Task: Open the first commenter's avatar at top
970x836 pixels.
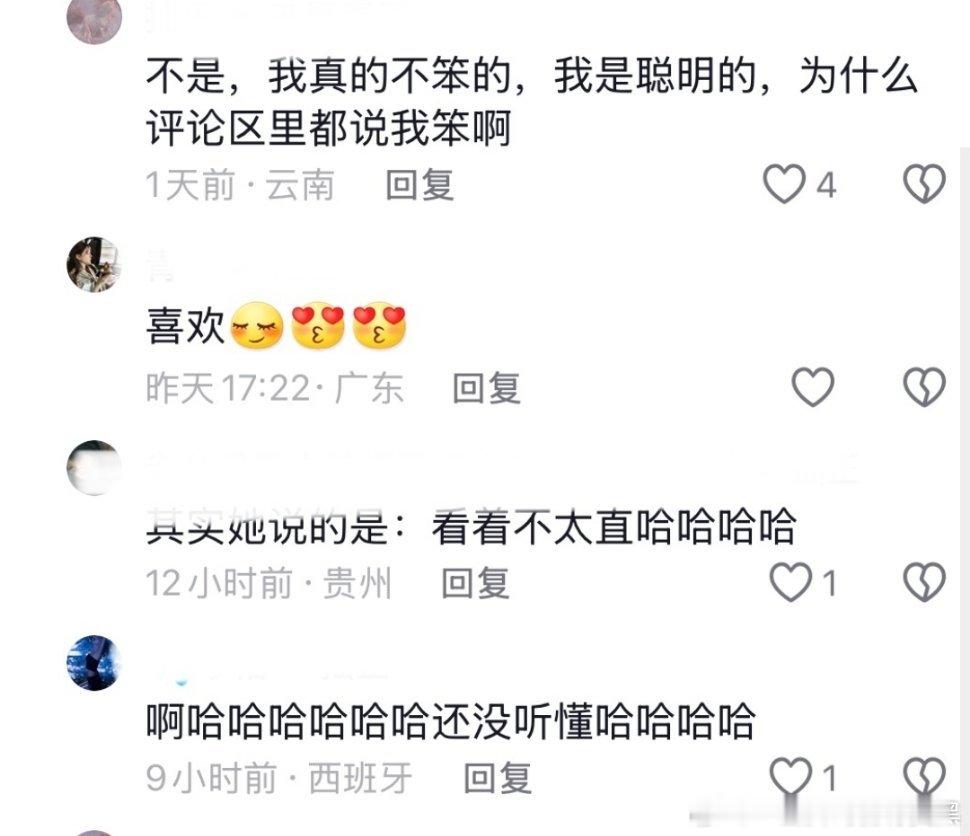Action: point(94,19)
